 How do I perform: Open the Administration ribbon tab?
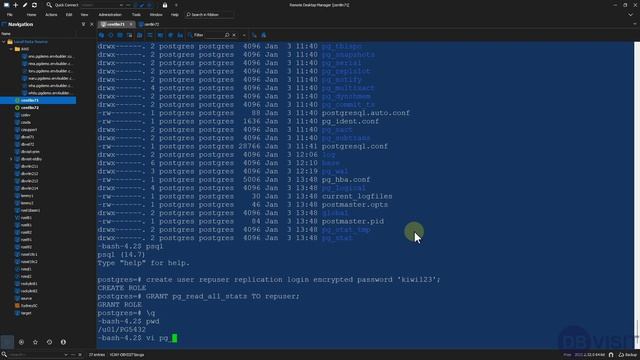tap(110, 14)
